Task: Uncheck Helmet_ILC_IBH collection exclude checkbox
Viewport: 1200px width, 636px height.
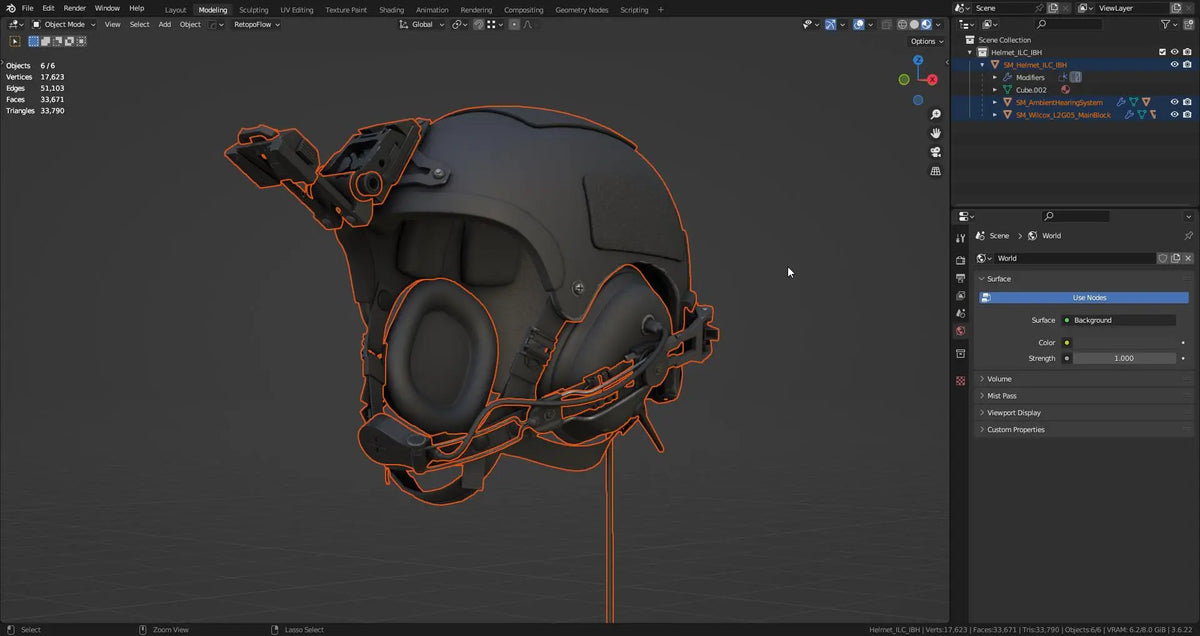Action: tap(1162, 52)
